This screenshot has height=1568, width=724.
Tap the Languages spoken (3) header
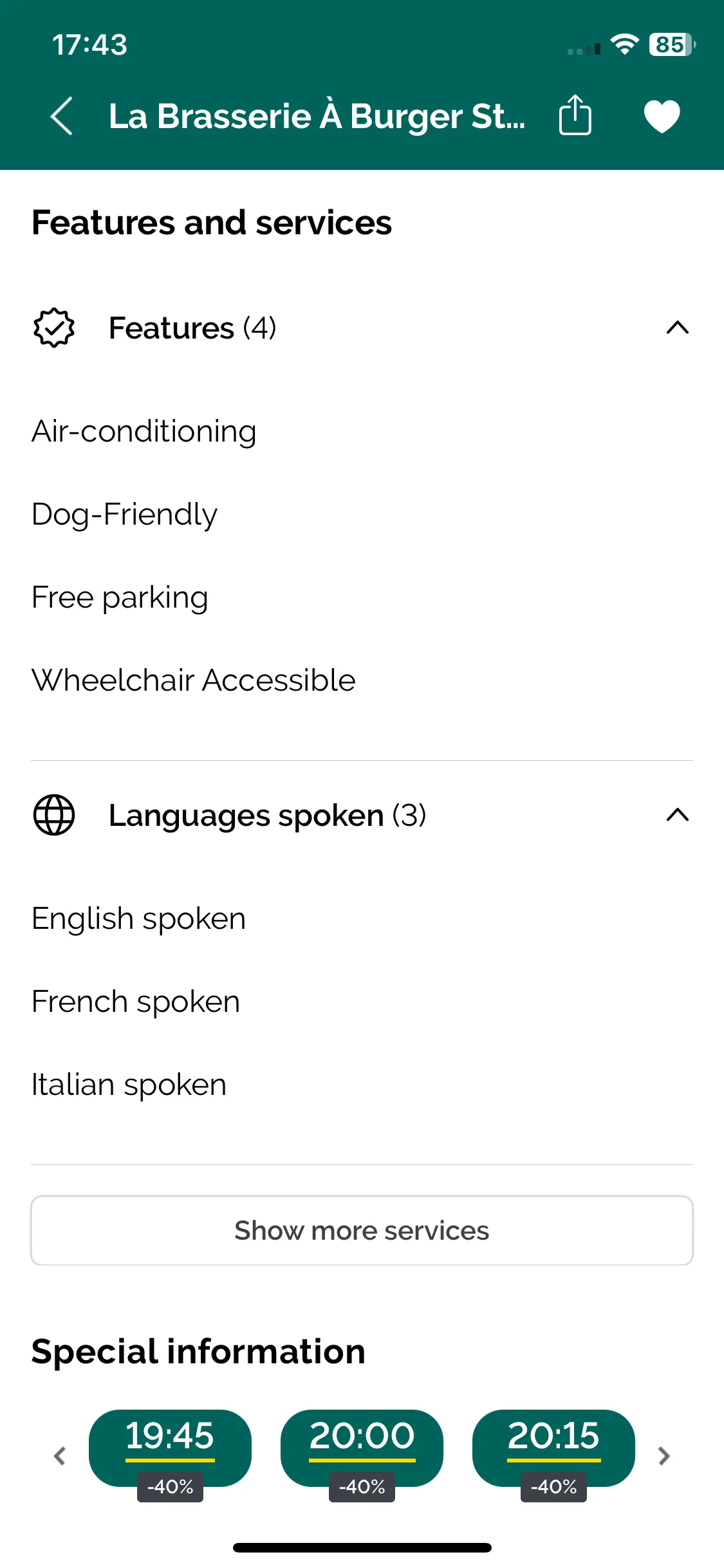(267, 816)
